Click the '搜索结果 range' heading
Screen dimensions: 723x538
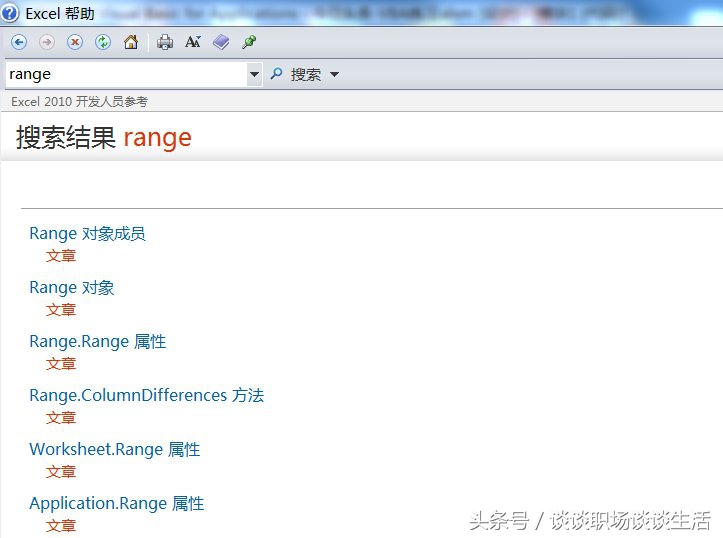(x=104, y=138)
